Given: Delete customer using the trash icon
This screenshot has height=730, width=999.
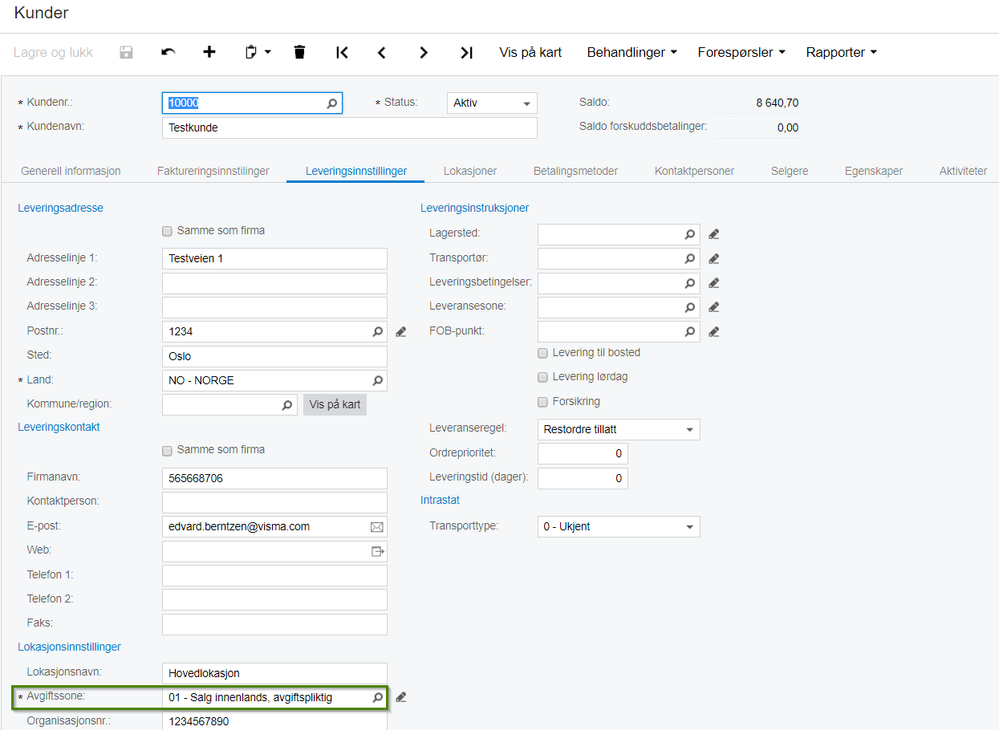Looking at the screenshot, I should click(299, 52).
